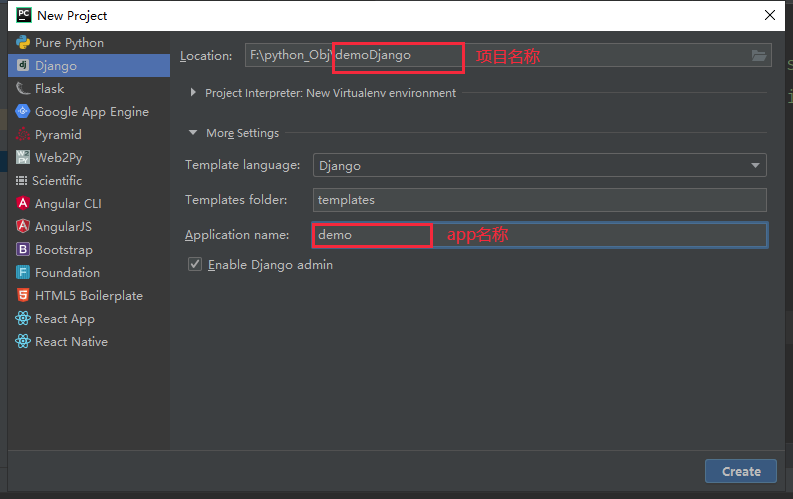This screenshot has height=499, width=793.
Task: Click the HTML5 Boilerplate shield icon
Action: (x=23, y=295)
